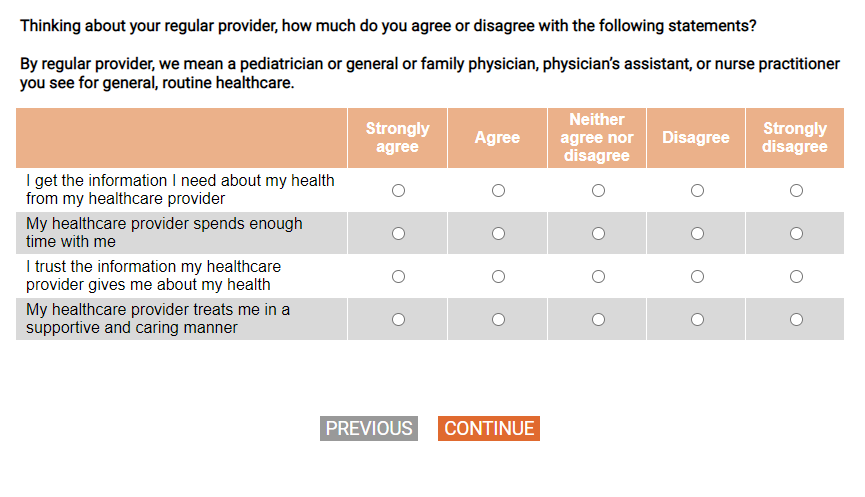Click the CONTINUE button
The height and width of the screenshot is (497, 865).
point(489,429)
